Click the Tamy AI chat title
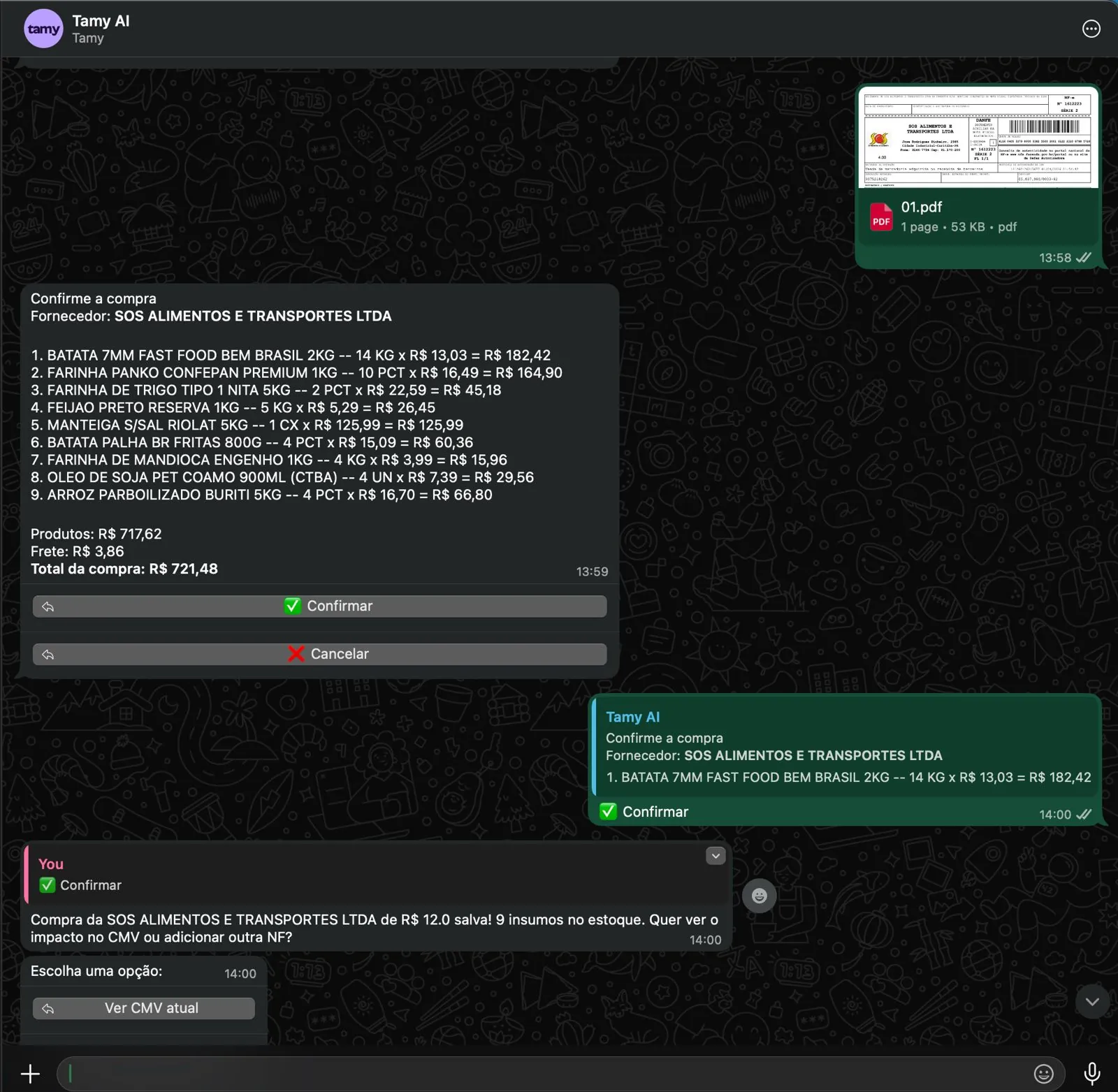The width and height of the screenshot is (1118, 1092). (101, 21)
